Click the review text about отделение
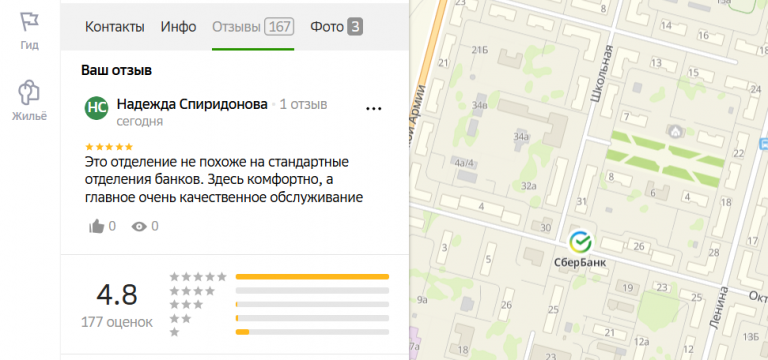This screenshot has width=768, height=360. tap(224, 180)
